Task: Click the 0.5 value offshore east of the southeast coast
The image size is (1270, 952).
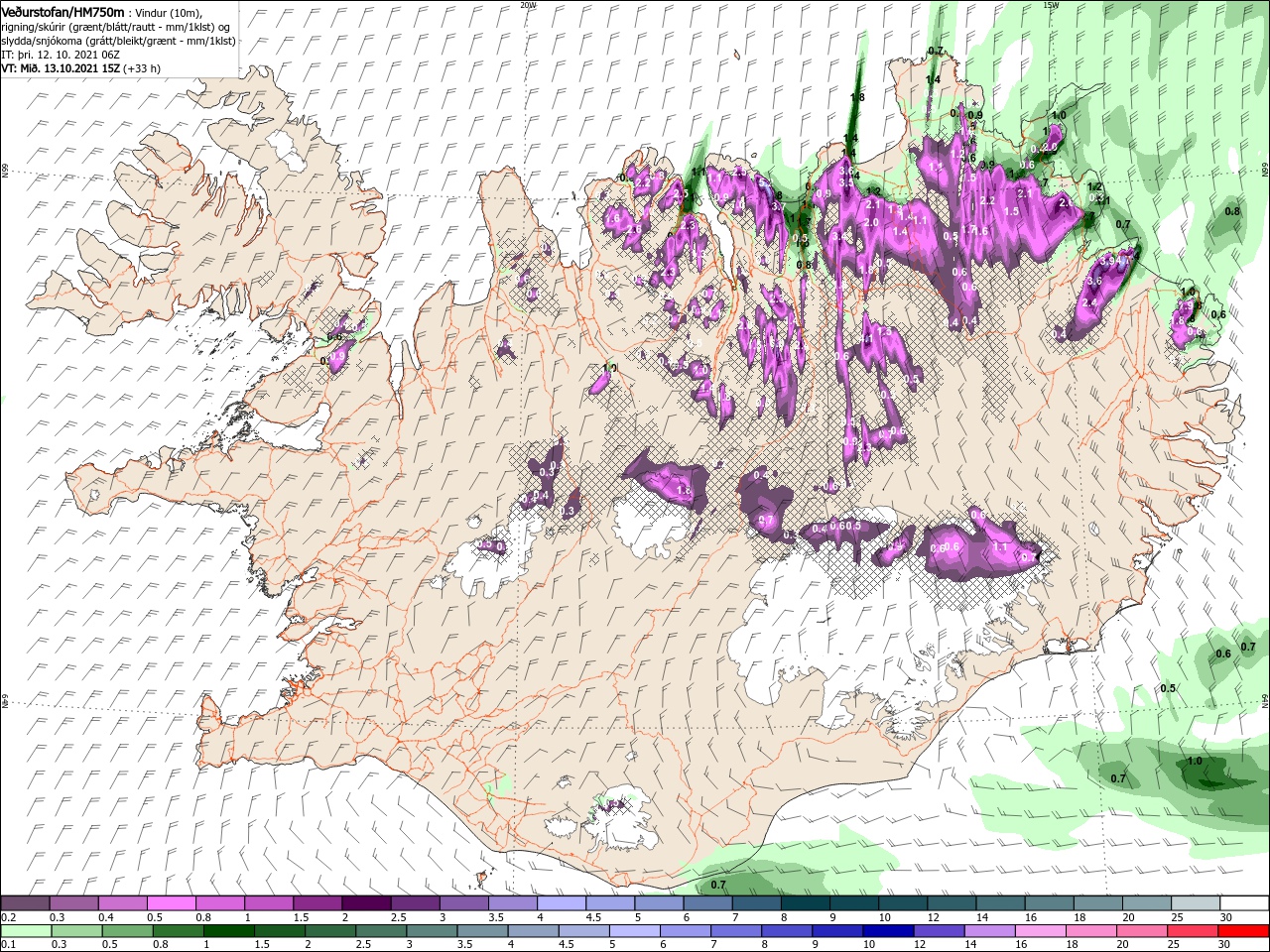Action: pos(1168,688)
